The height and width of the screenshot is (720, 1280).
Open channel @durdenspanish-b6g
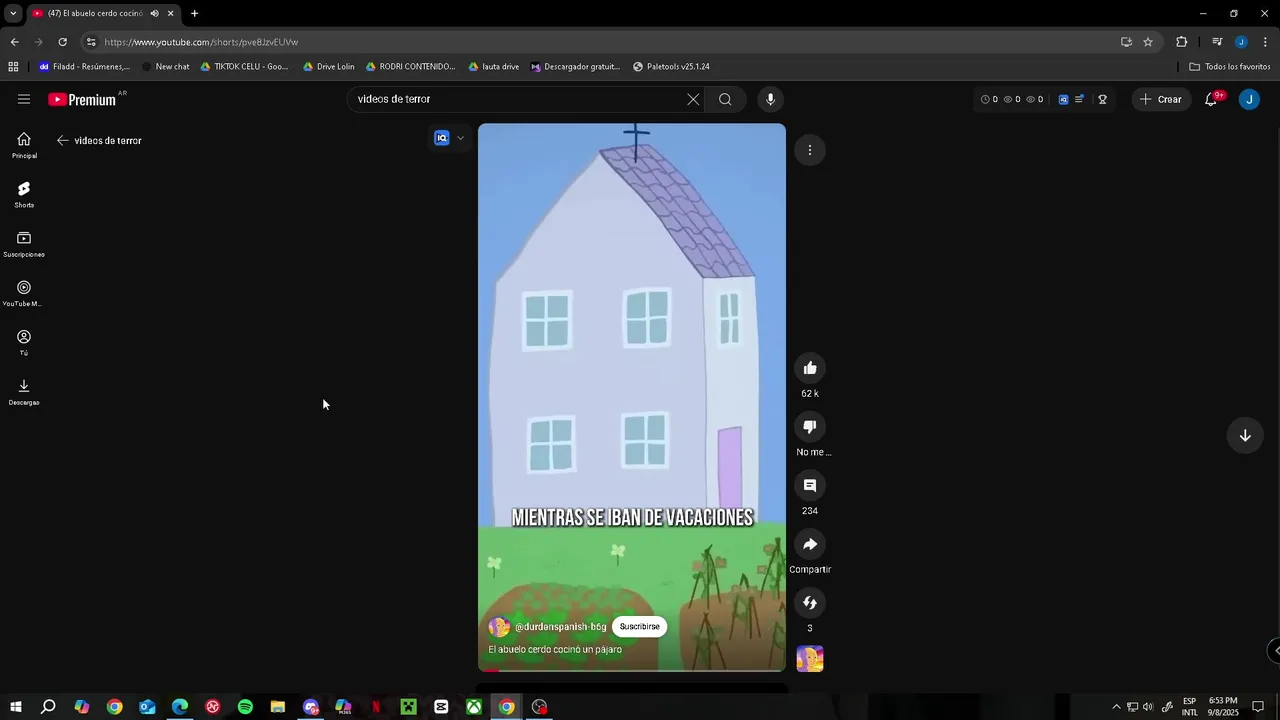click(560, 627)
